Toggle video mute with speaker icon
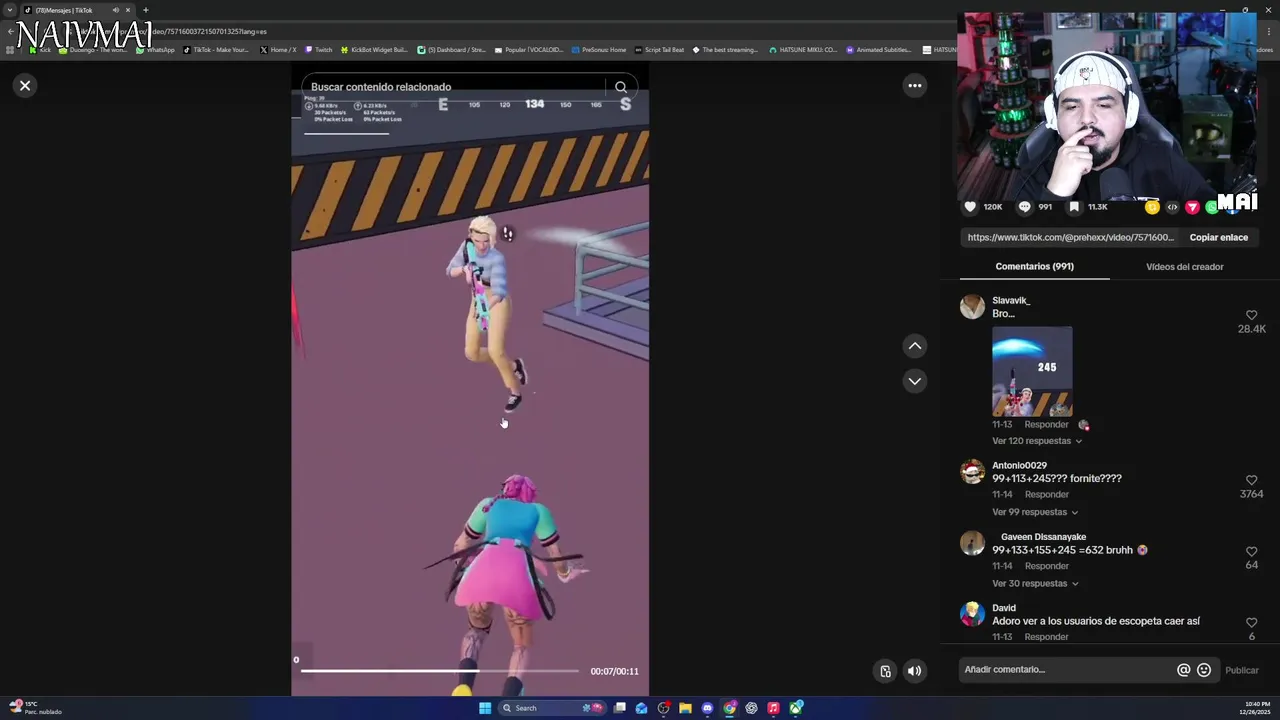The width and height of the screenshot is (1280, 720). (914, 671)
